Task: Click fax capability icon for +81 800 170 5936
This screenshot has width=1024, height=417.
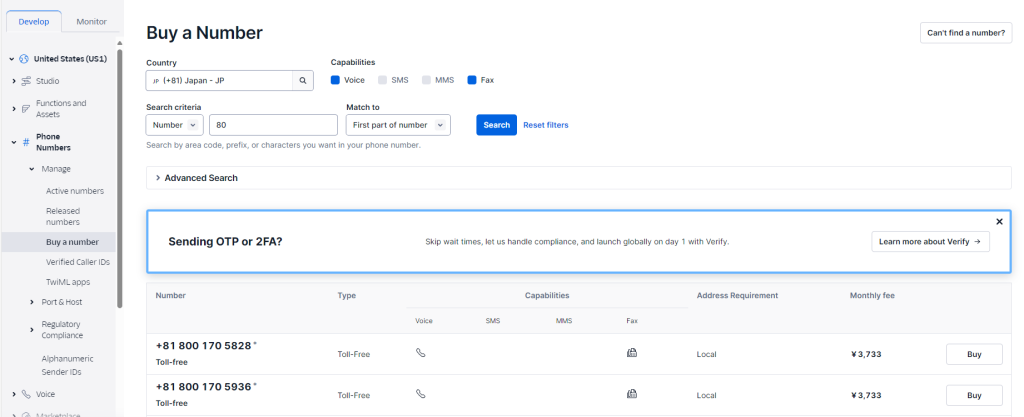Action: coord(631,395)
